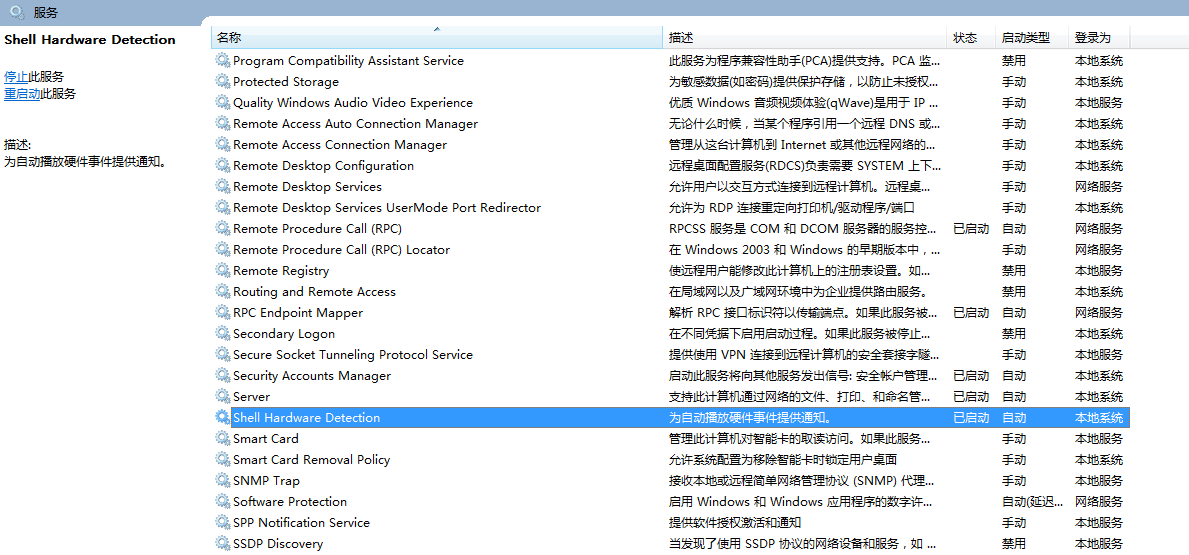Click the SNMP Trap service gear icon
This screenshot has height=555, width=1189.
click(222, 481)
